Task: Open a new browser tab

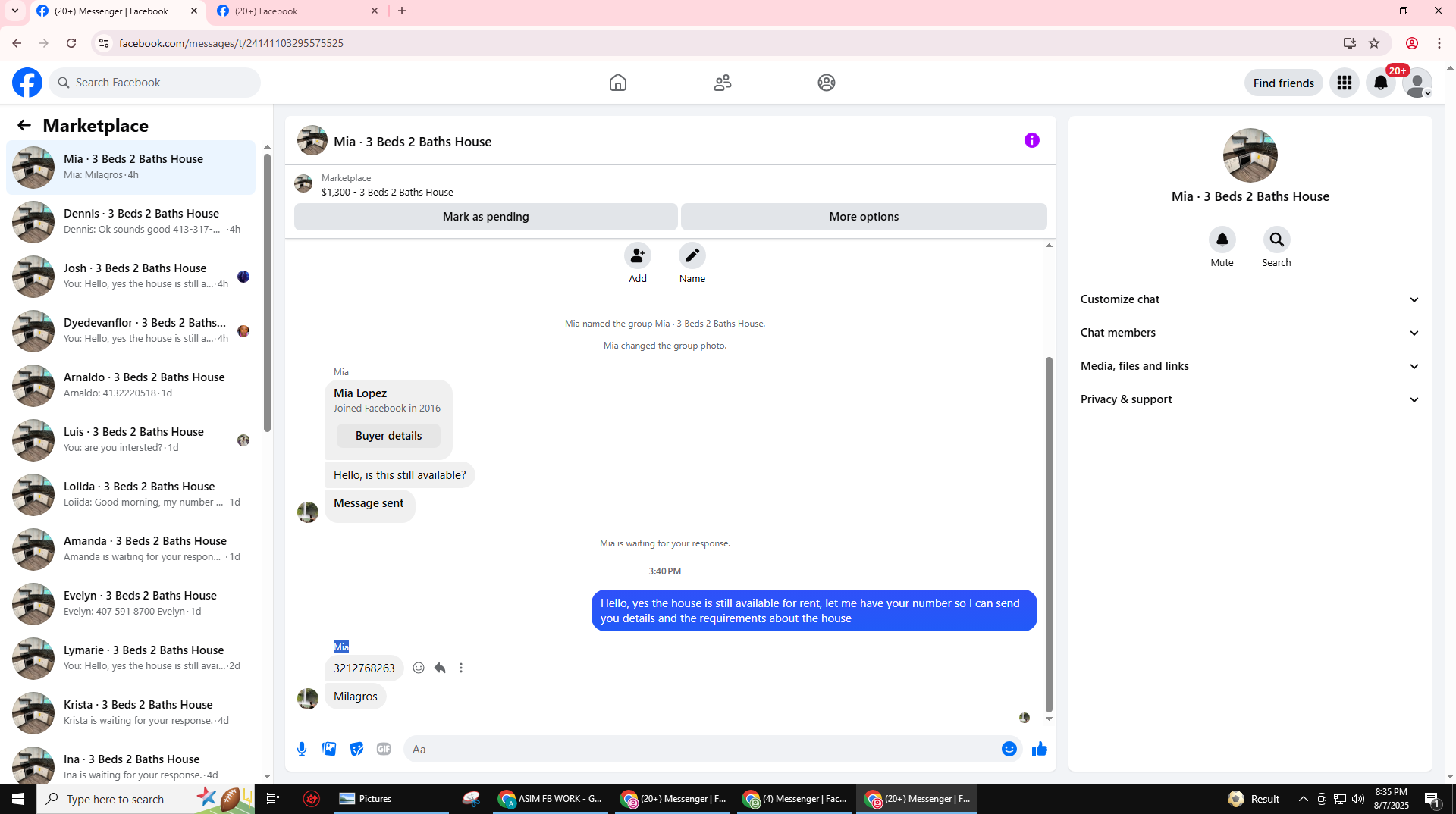Action: [402, 11]
